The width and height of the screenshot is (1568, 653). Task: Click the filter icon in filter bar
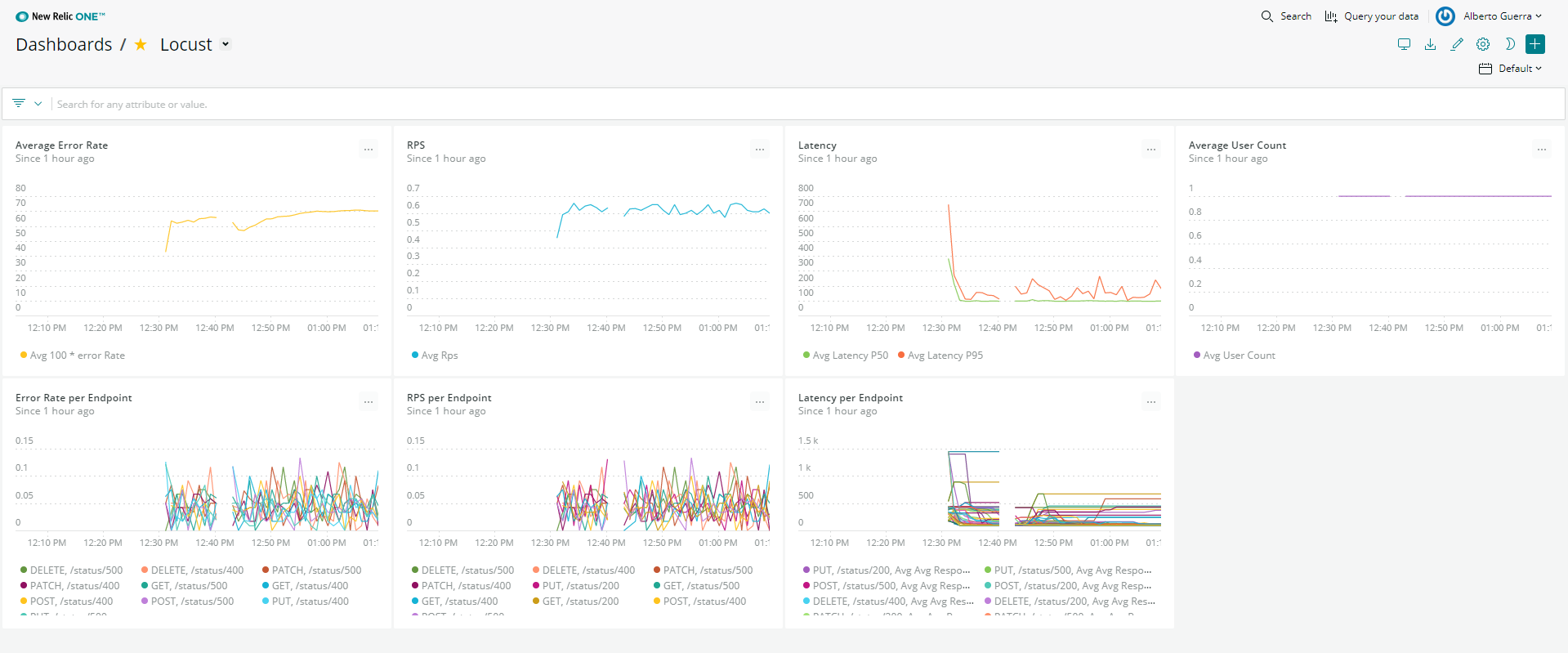[x=19, y=104]
